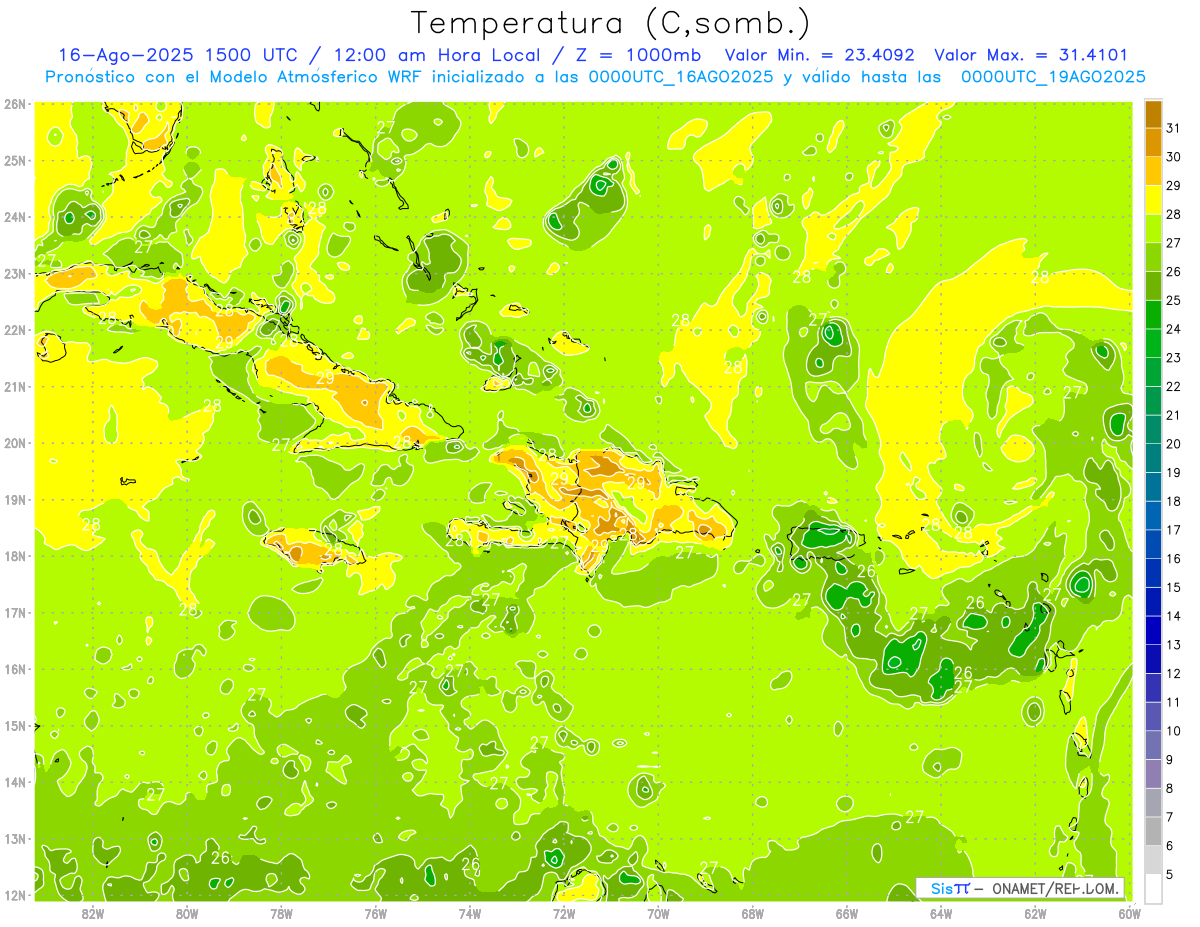The width and height of the screenshot is (1200, 927).
Task: Click the legend value 24
Action: tap(1174, 329)
